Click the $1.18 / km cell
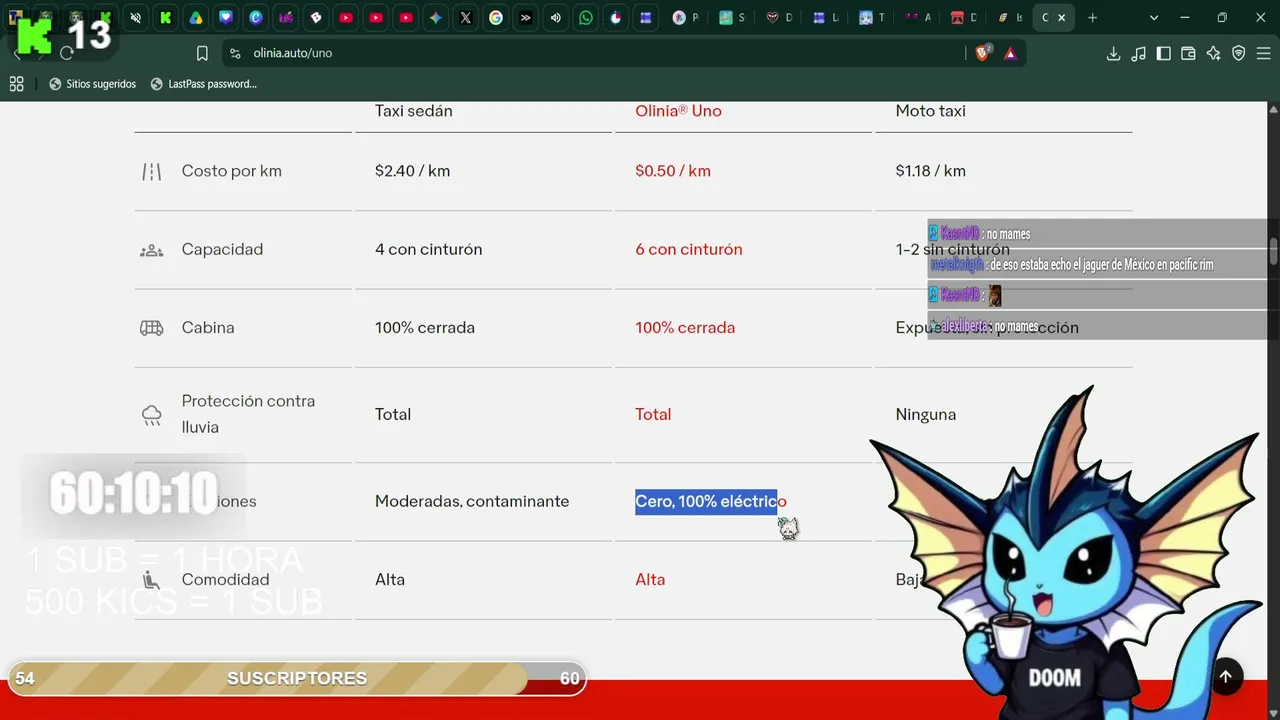 (931, 171)
